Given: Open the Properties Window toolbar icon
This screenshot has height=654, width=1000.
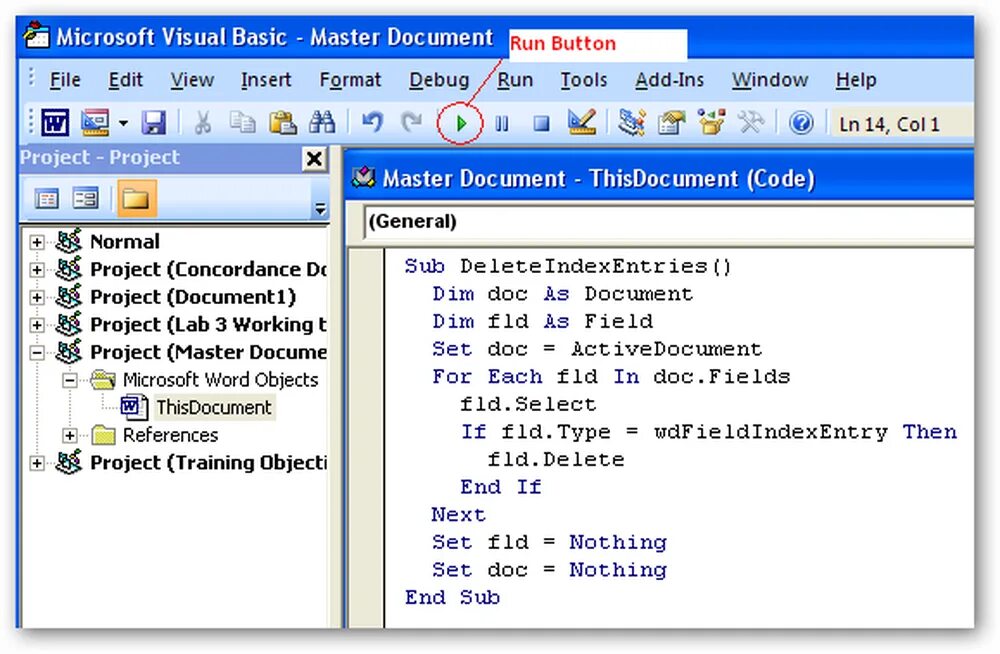Looking at the screenshot, I should point(671,122).
